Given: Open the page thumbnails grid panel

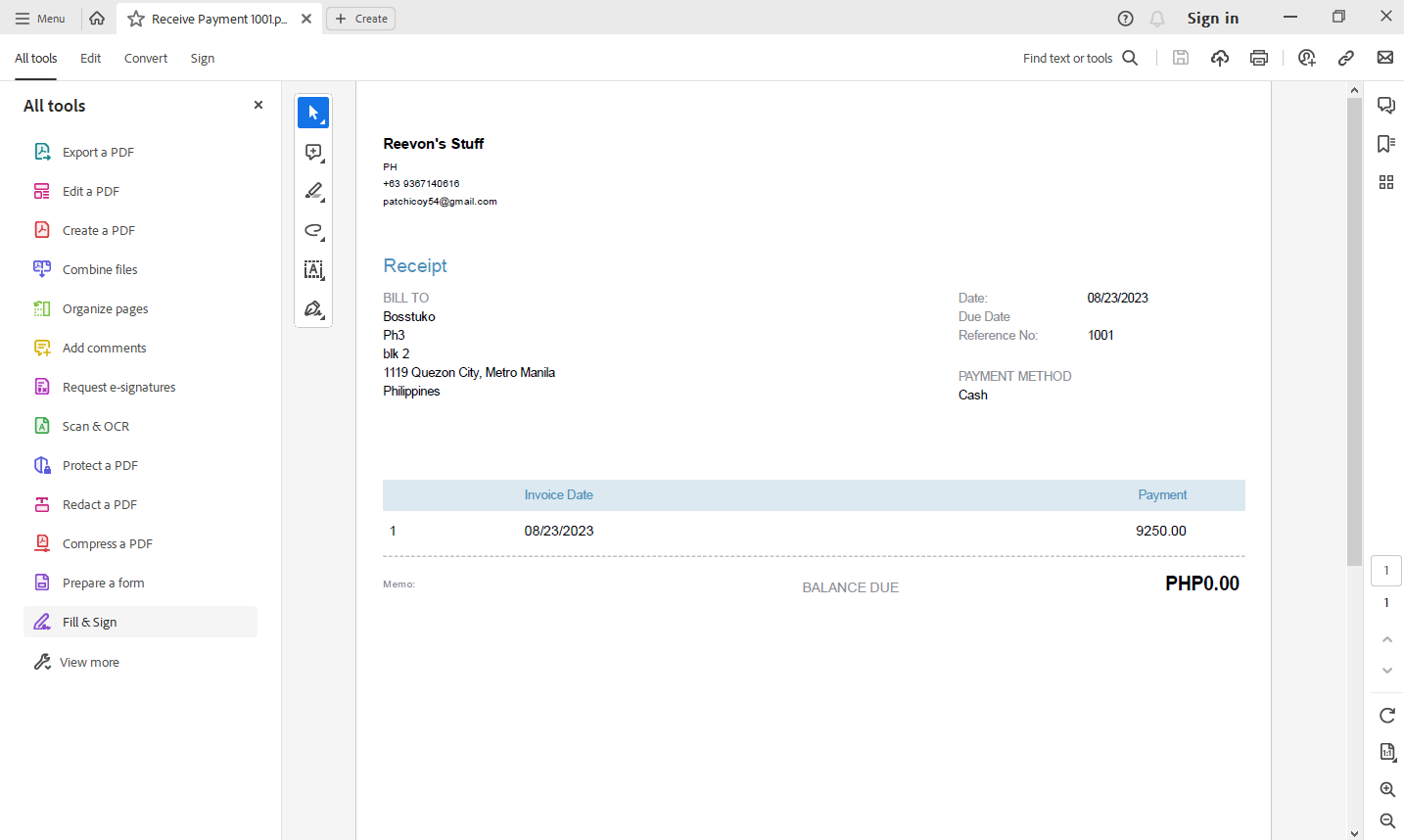Looking at the screenshot, I should [1385, 182].
